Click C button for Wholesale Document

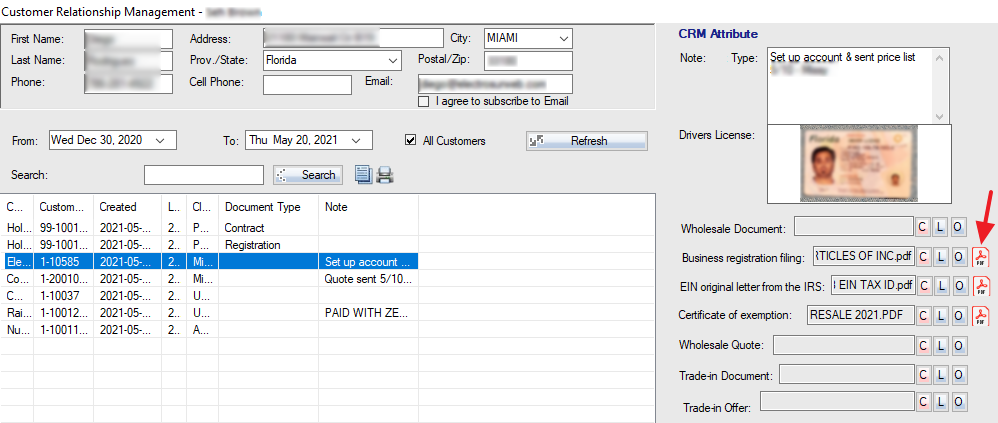coord(923,228)
